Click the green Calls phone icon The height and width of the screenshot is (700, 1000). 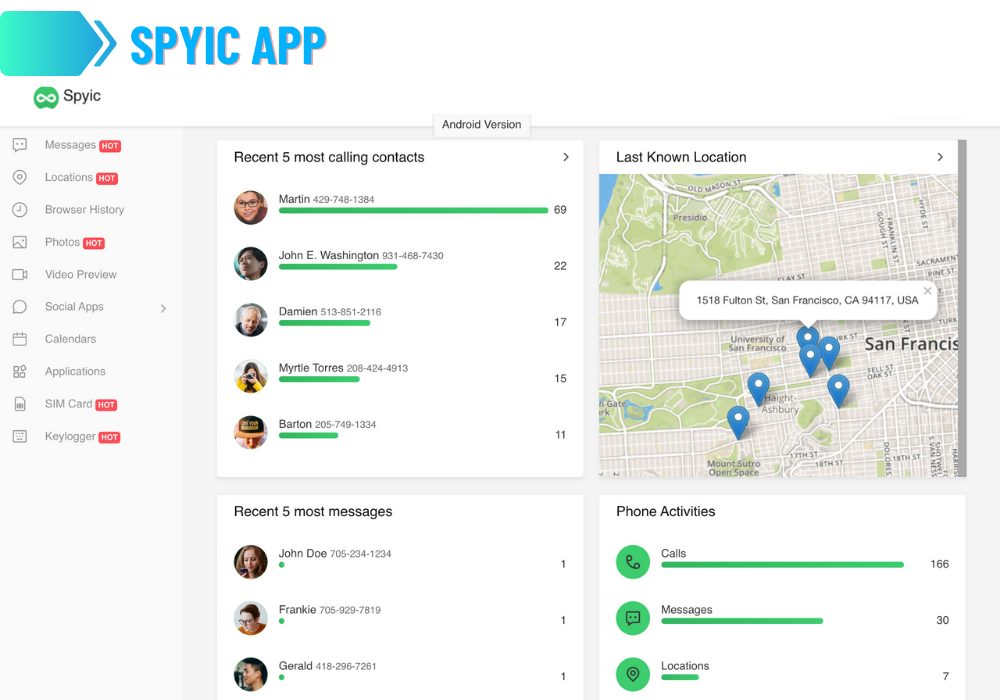(x=632, y=562)
